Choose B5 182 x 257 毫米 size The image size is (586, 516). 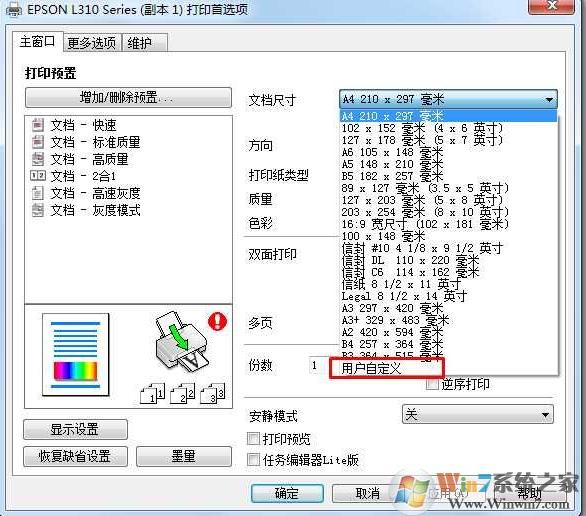[x=448, y=176]
